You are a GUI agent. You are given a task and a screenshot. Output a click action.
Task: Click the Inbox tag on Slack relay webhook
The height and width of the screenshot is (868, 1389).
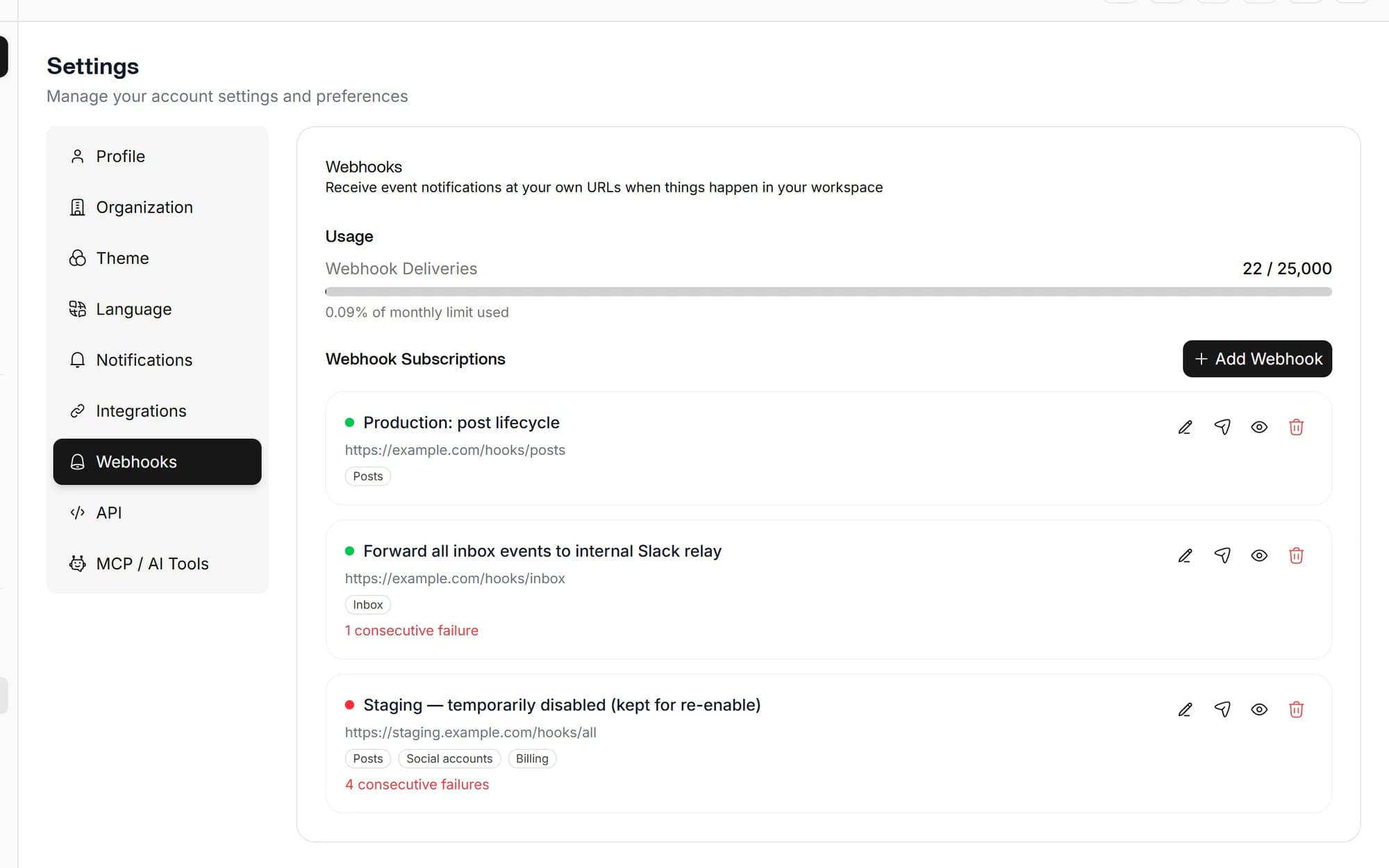[367, 605]
